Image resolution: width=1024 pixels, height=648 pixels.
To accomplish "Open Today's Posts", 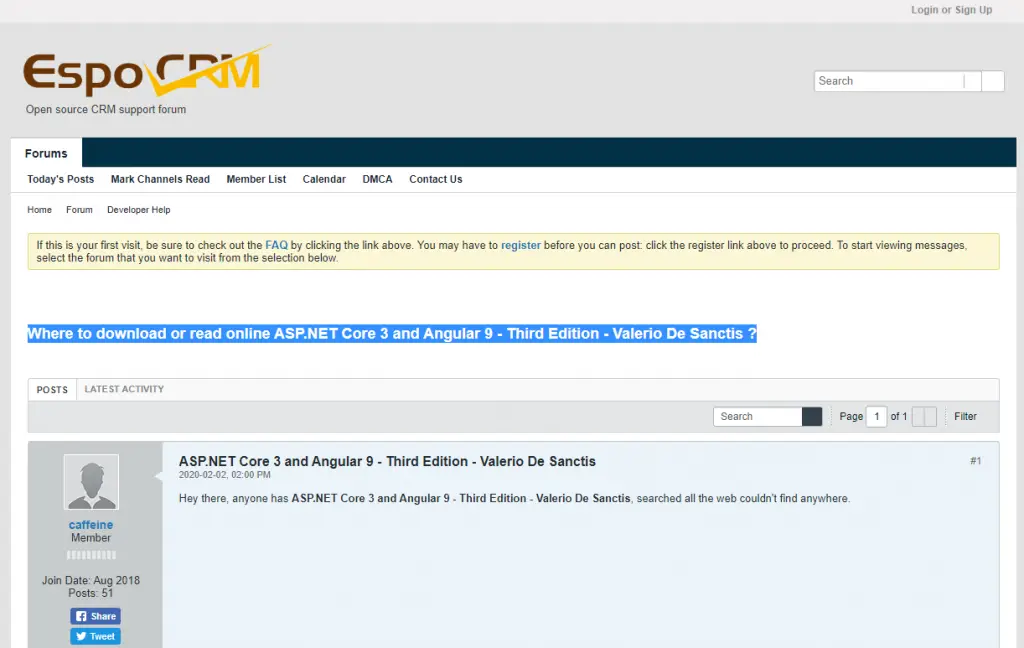I will pos(60,179).
